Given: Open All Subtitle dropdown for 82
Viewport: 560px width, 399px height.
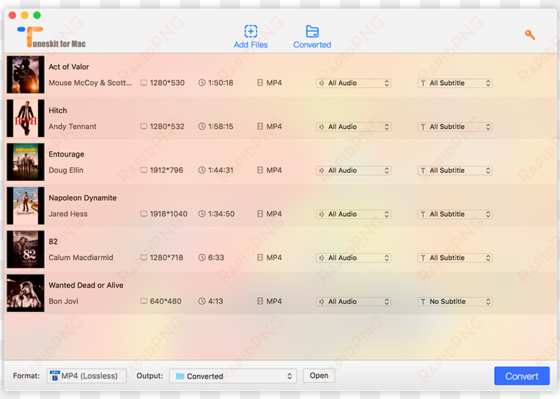Looking at the screenshot, I should (455, 258).
